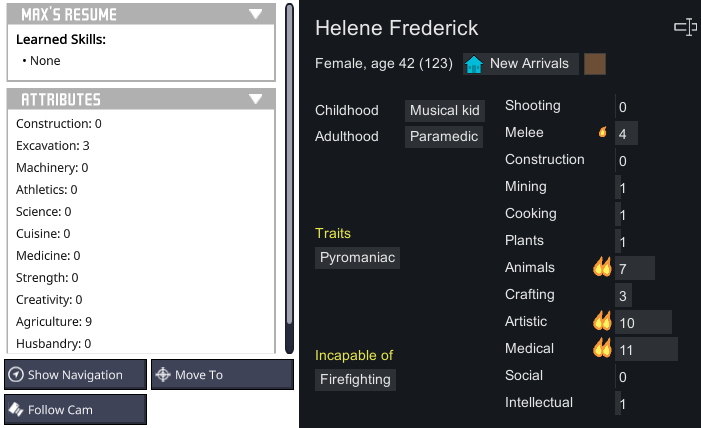701x428 pixels.
Task: Click the New Arrivals faction home icon
Action: (475, 64)
